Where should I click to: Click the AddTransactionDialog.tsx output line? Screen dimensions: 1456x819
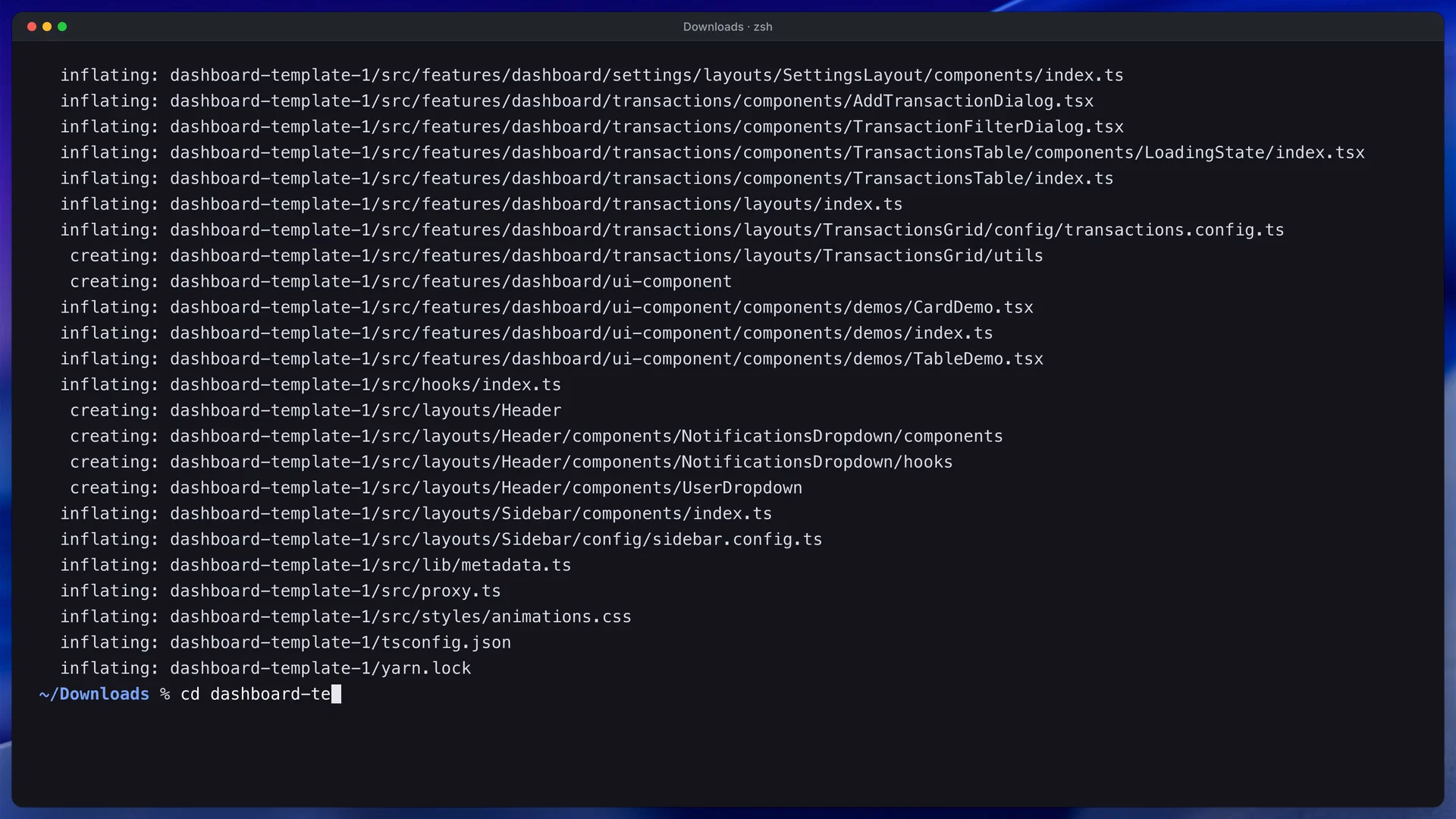click(x=576, y=101)
